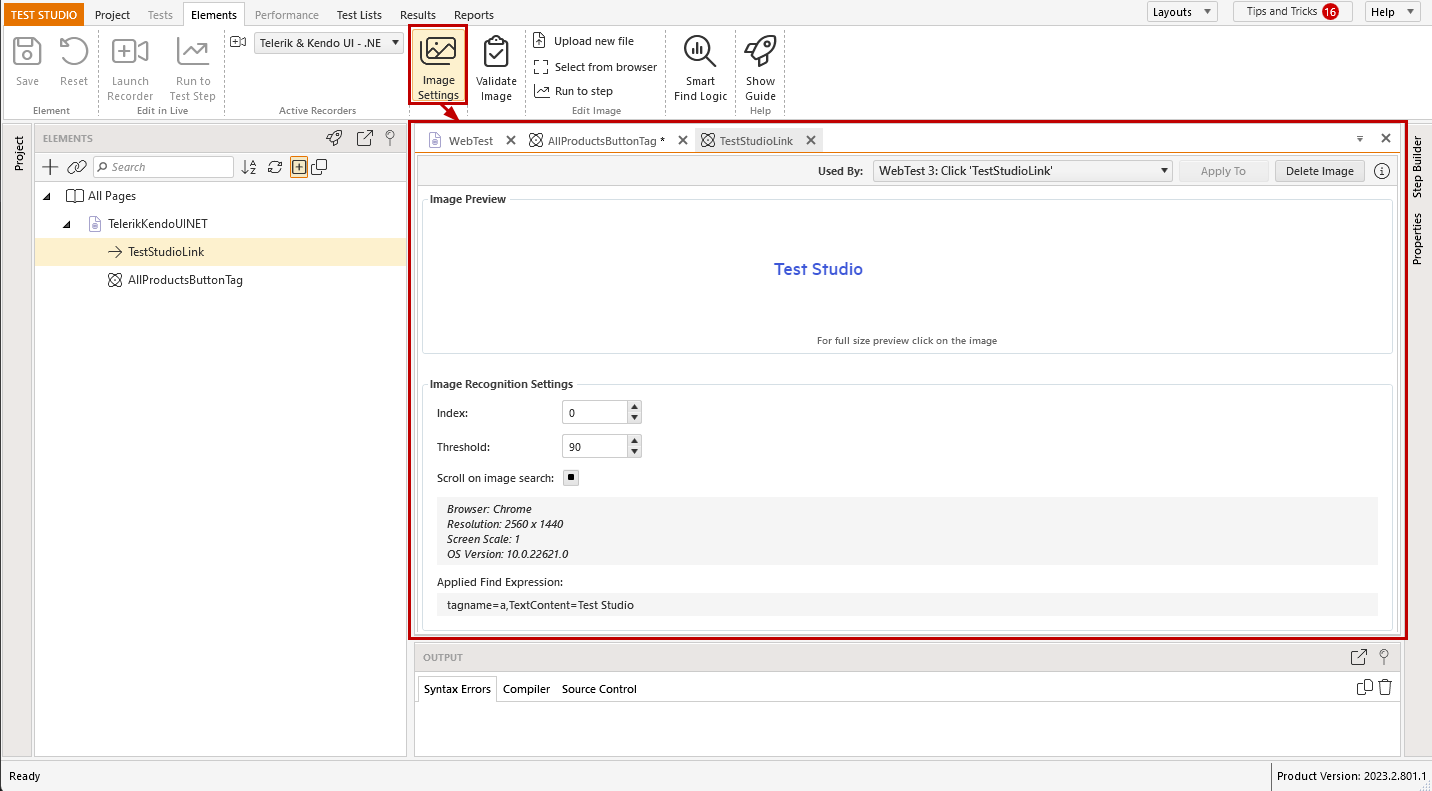The width and height of the screenshot is (1432, 791).
Task: Pop out the Output panel
Action: (1358, 657)
